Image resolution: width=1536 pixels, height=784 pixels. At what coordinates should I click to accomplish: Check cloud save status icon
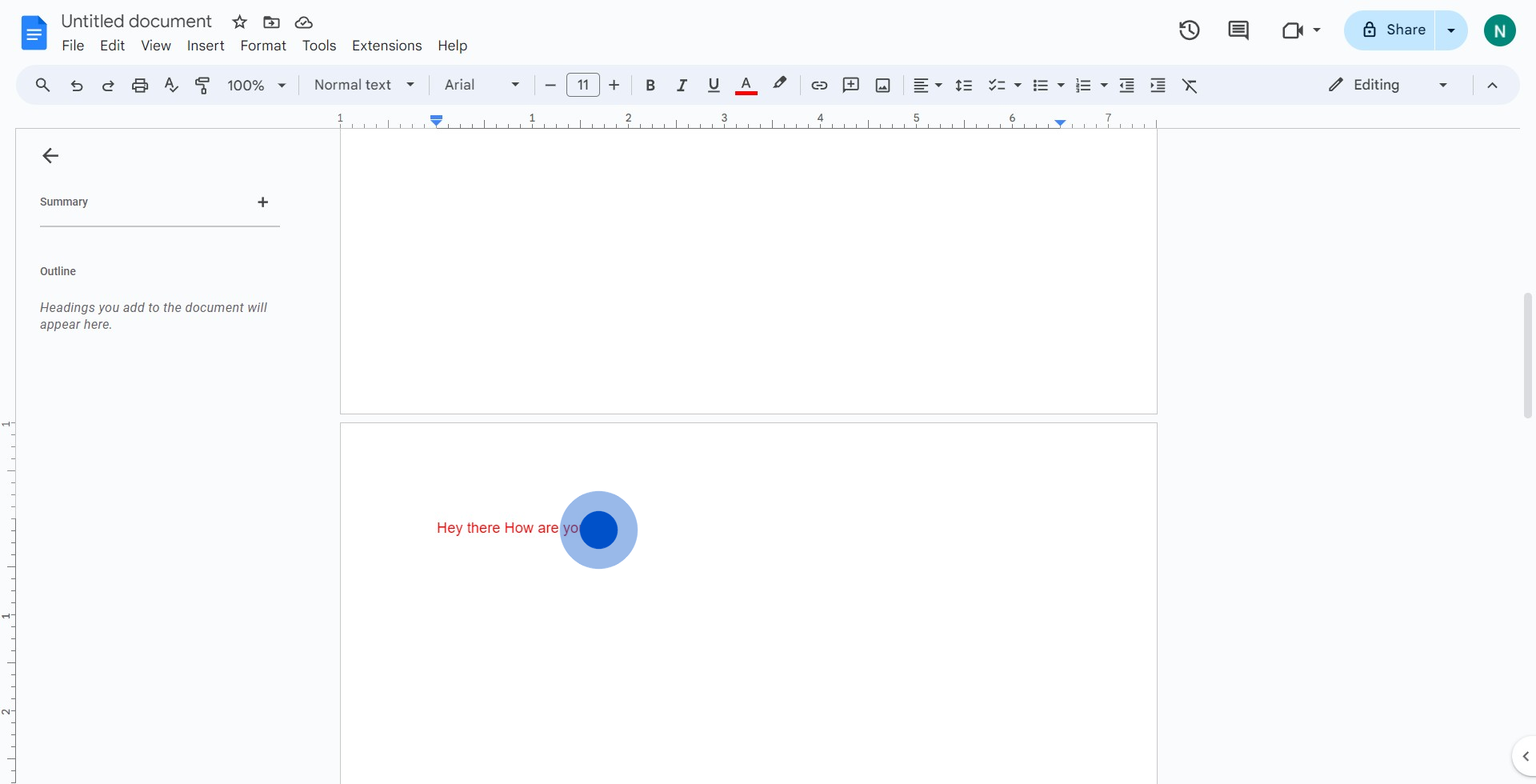tap(303, 22)
